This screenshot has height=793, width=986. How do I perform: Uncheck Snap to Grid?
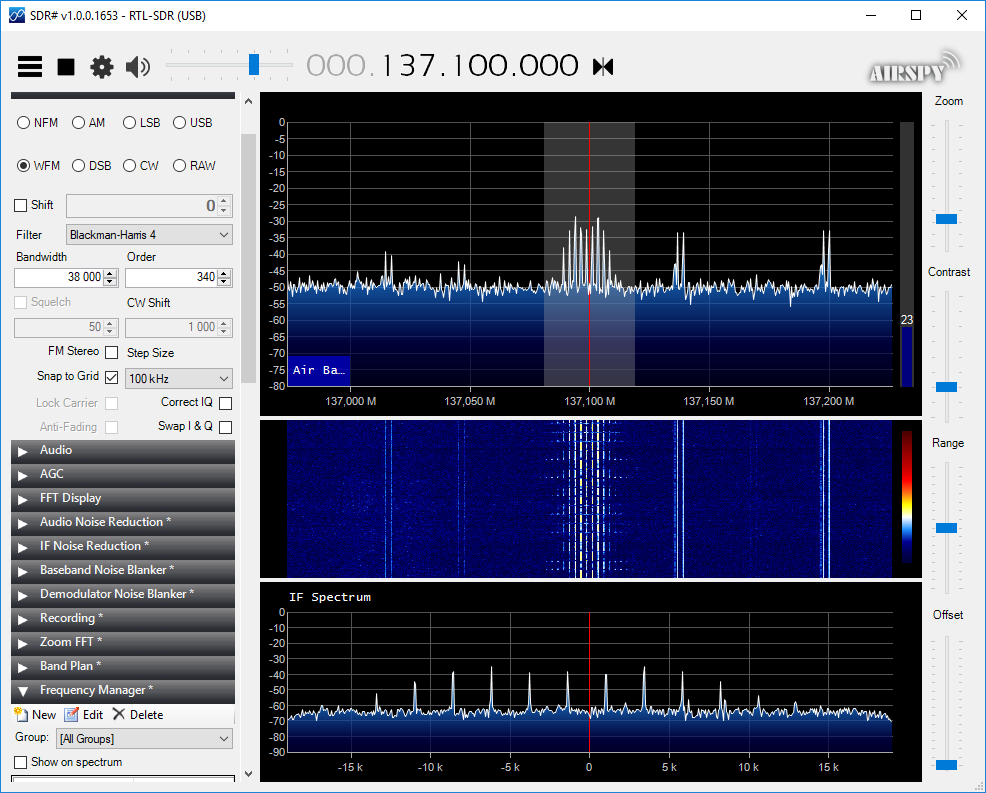[x=112, y=377]
